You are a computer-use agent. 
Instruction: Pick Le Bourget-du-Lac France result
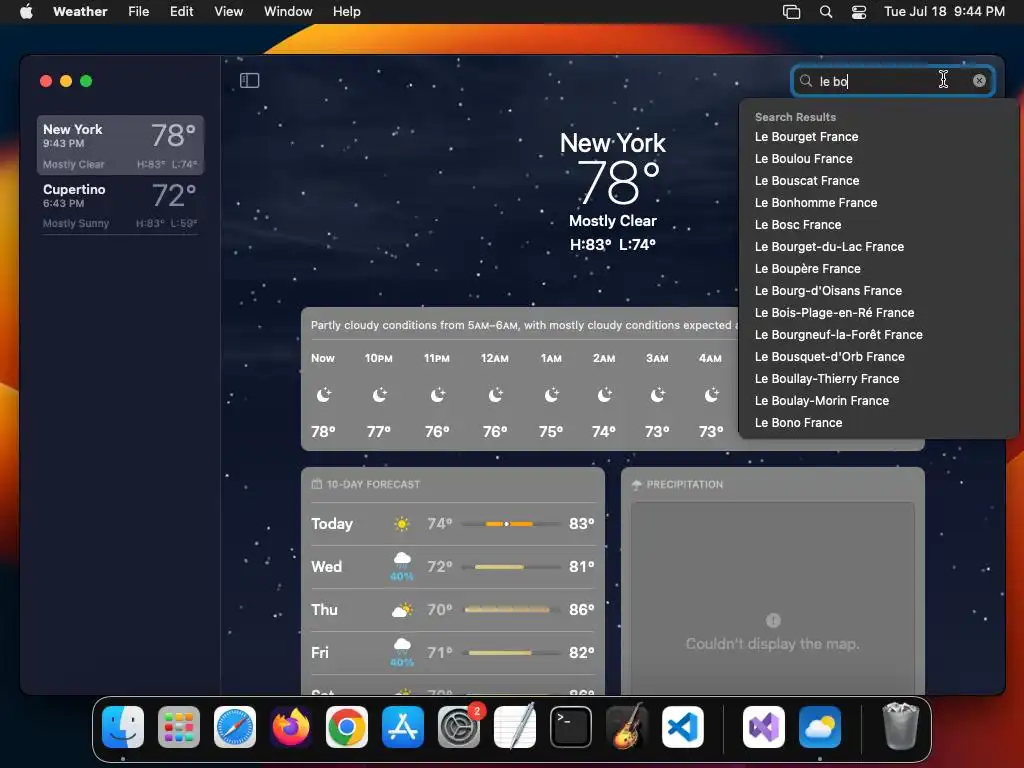pos(829,247)
